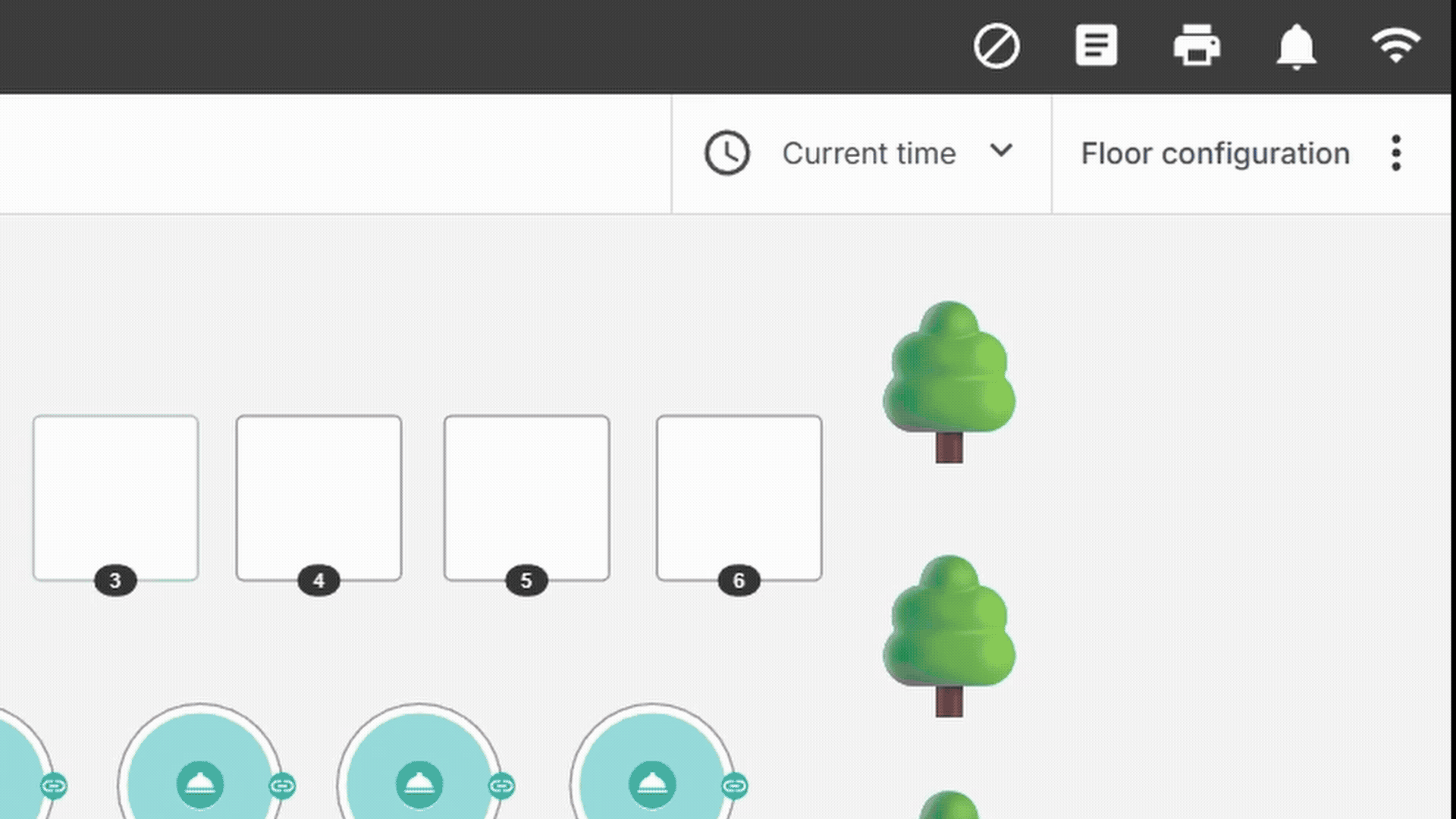This screenshot has width=1456, height=819.
Task: Open the notes document icon
Action: (x=1096, y=45)
